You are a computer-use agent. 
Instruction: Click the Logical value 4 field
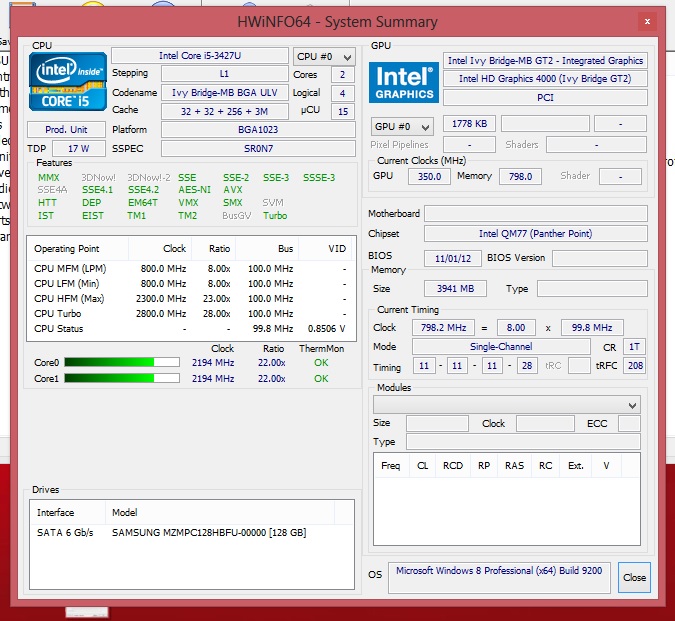tap(343, 93)
